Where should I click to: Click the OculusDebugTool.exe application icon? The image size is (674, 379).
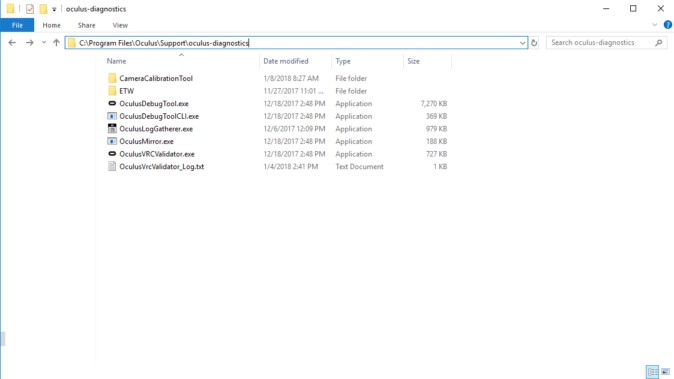112,103
